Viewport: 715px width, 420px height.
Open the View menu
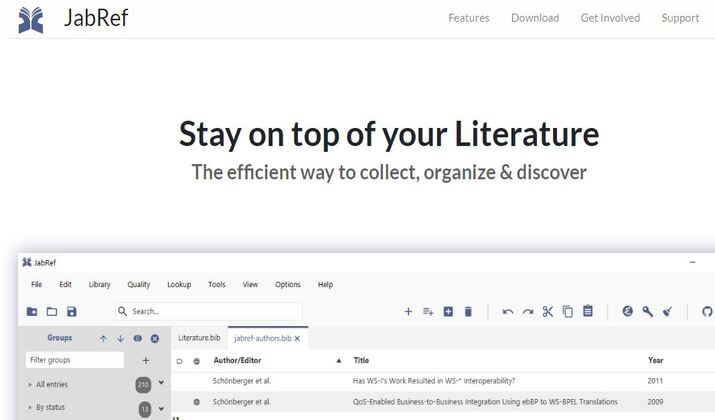tap(250, 285)
